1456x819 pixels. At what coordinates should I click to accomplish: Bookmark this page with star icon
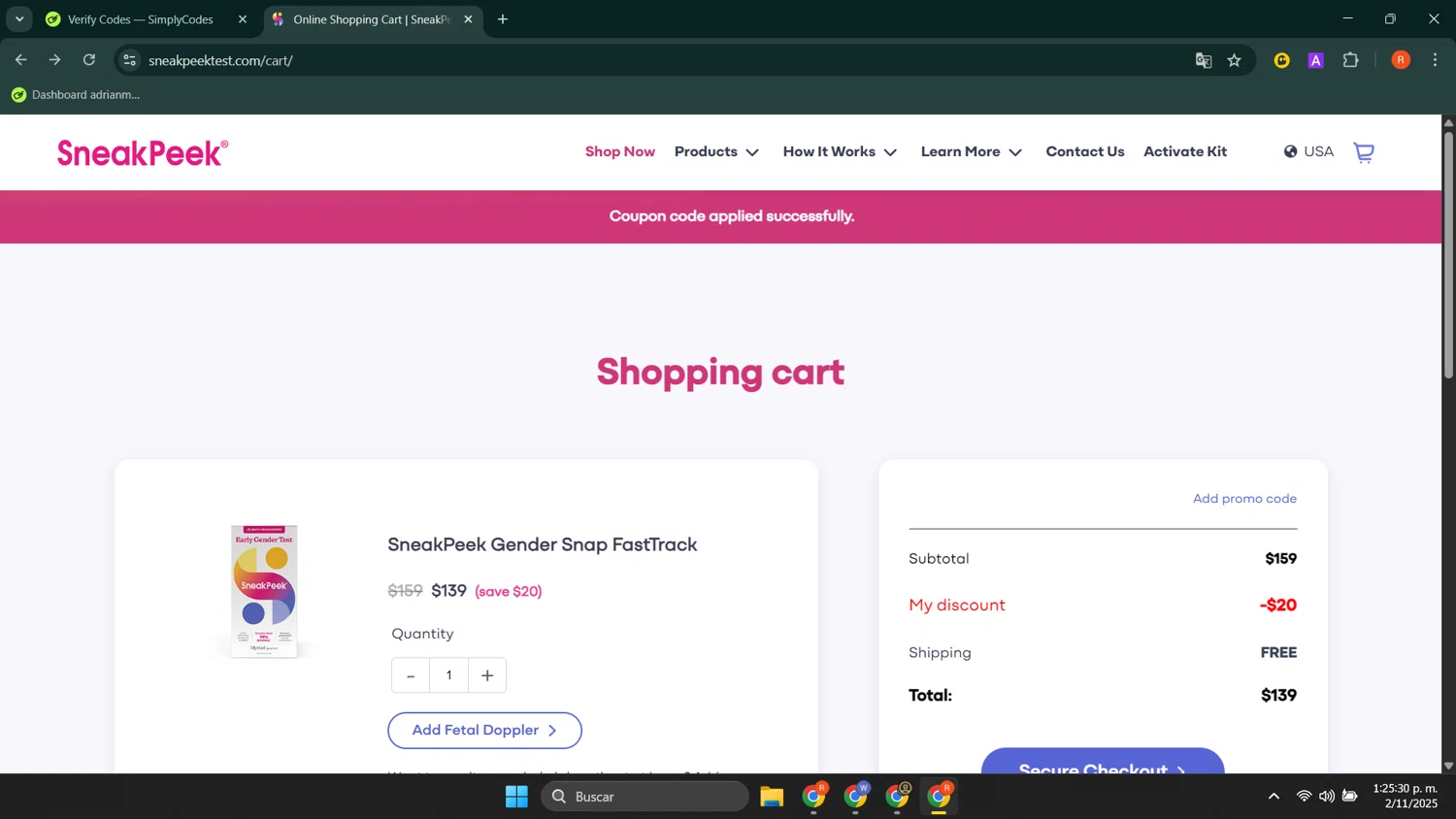pos(1234,60)
